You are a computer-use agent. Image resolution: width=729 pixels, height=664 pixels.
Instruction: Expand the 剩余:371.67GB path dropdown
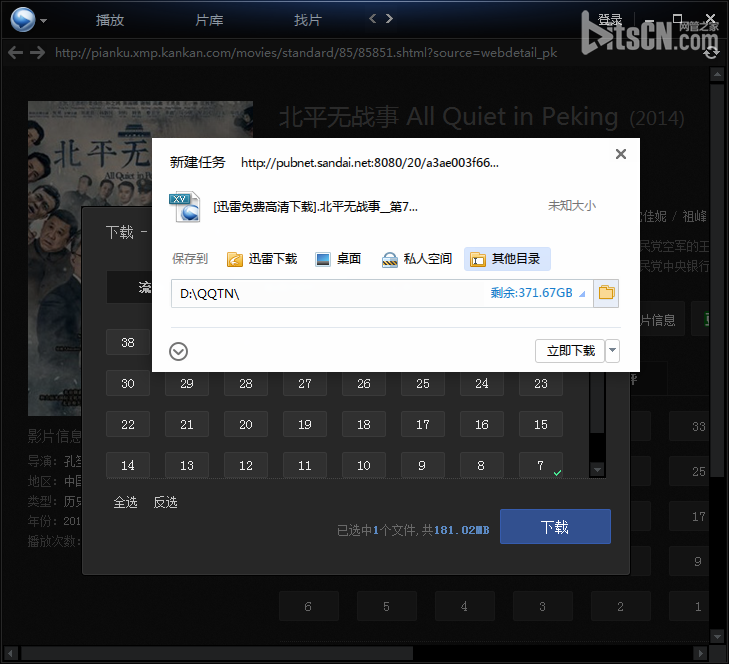[x=538, y=293]
